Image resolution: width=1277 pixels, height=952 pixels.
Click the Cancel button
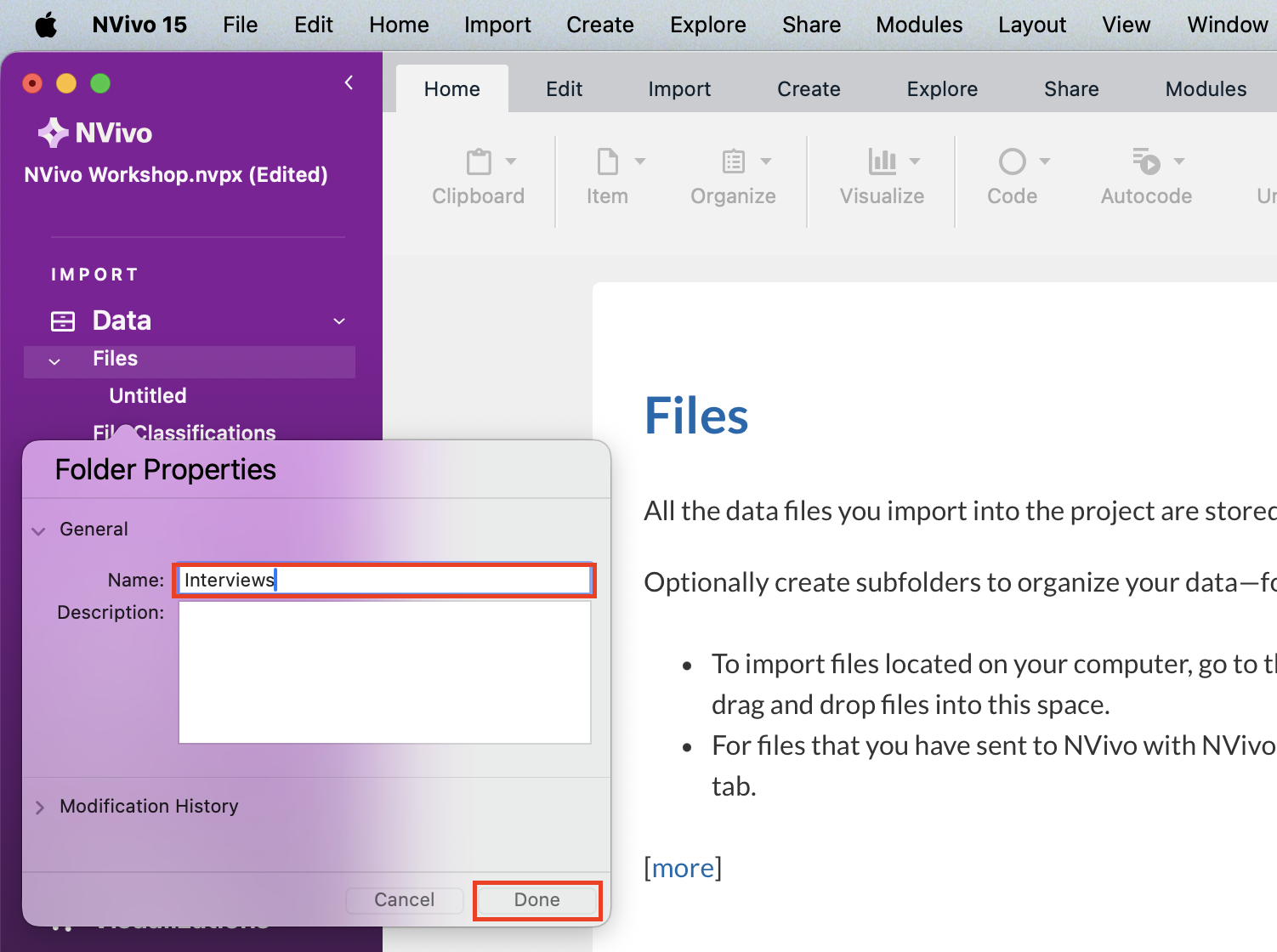click(404, 899)
